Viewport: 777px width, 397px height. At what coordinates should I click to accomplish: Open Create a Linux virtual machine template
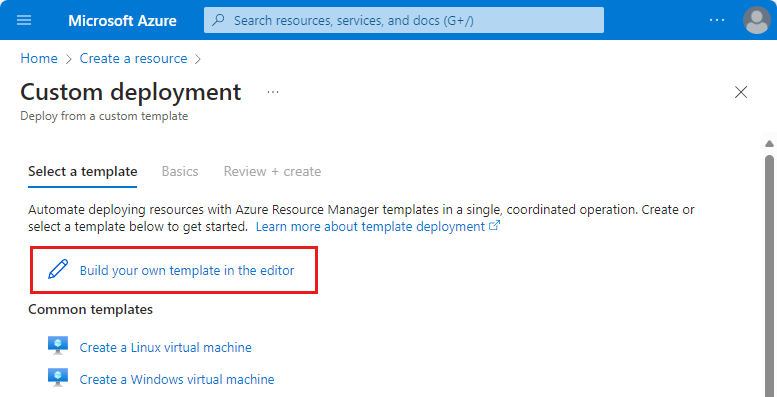point(166,347)
